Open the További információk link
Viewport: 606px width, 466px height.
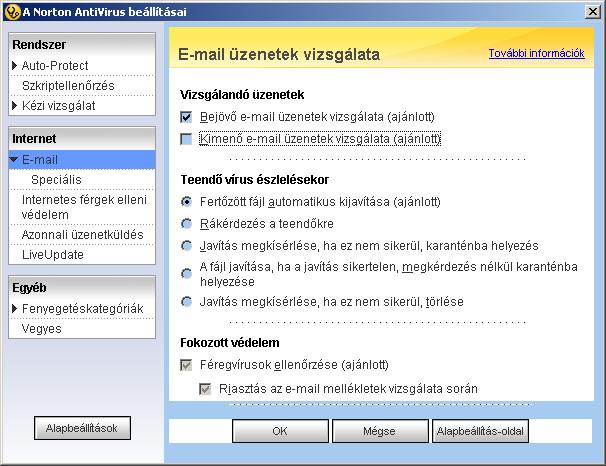536,53
